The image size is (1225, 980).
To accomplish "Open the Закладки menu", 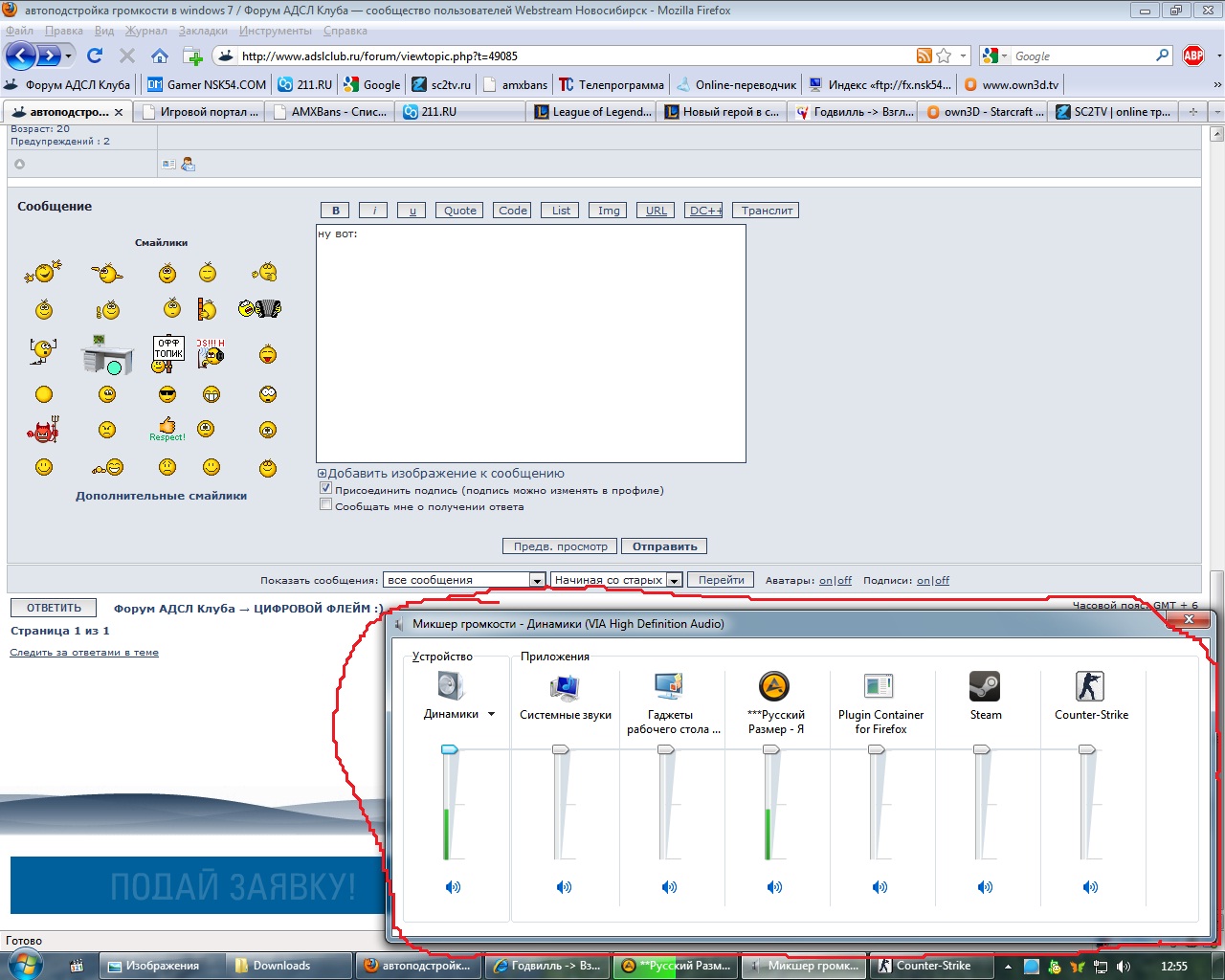I will click(203, 31).
